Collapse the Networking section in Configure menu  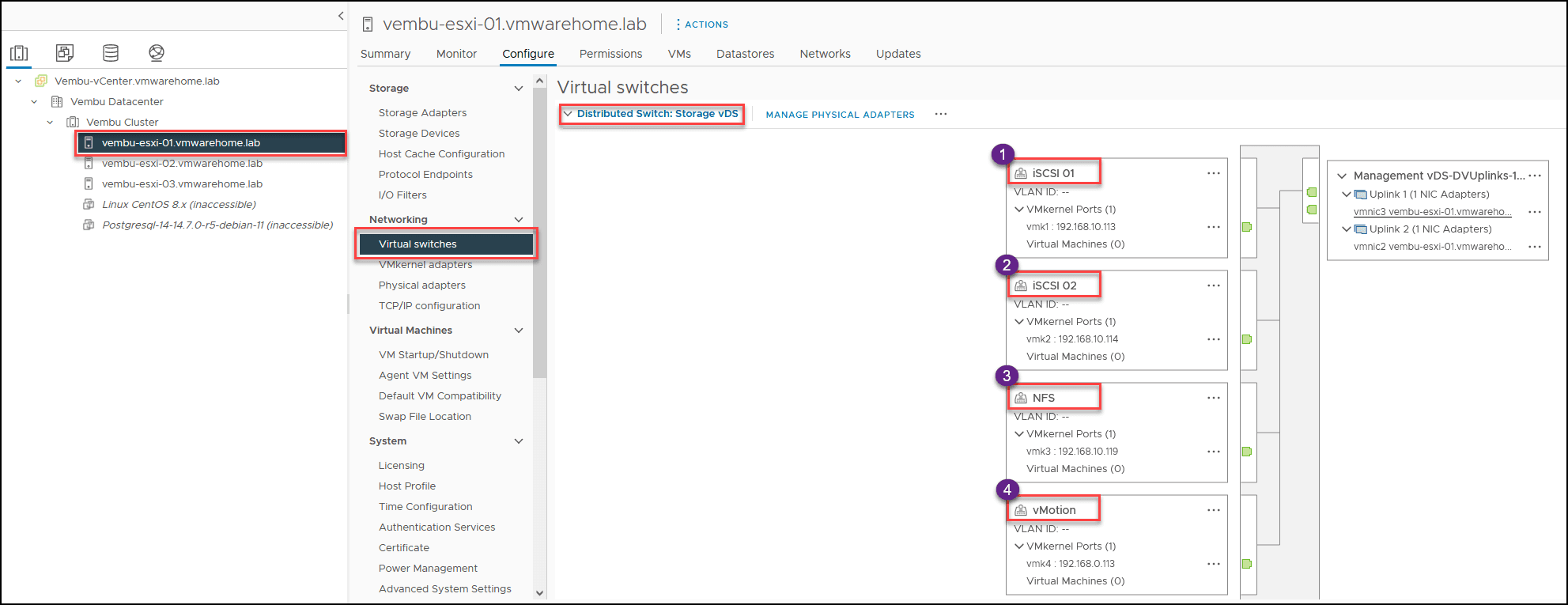tap(519, 220)
